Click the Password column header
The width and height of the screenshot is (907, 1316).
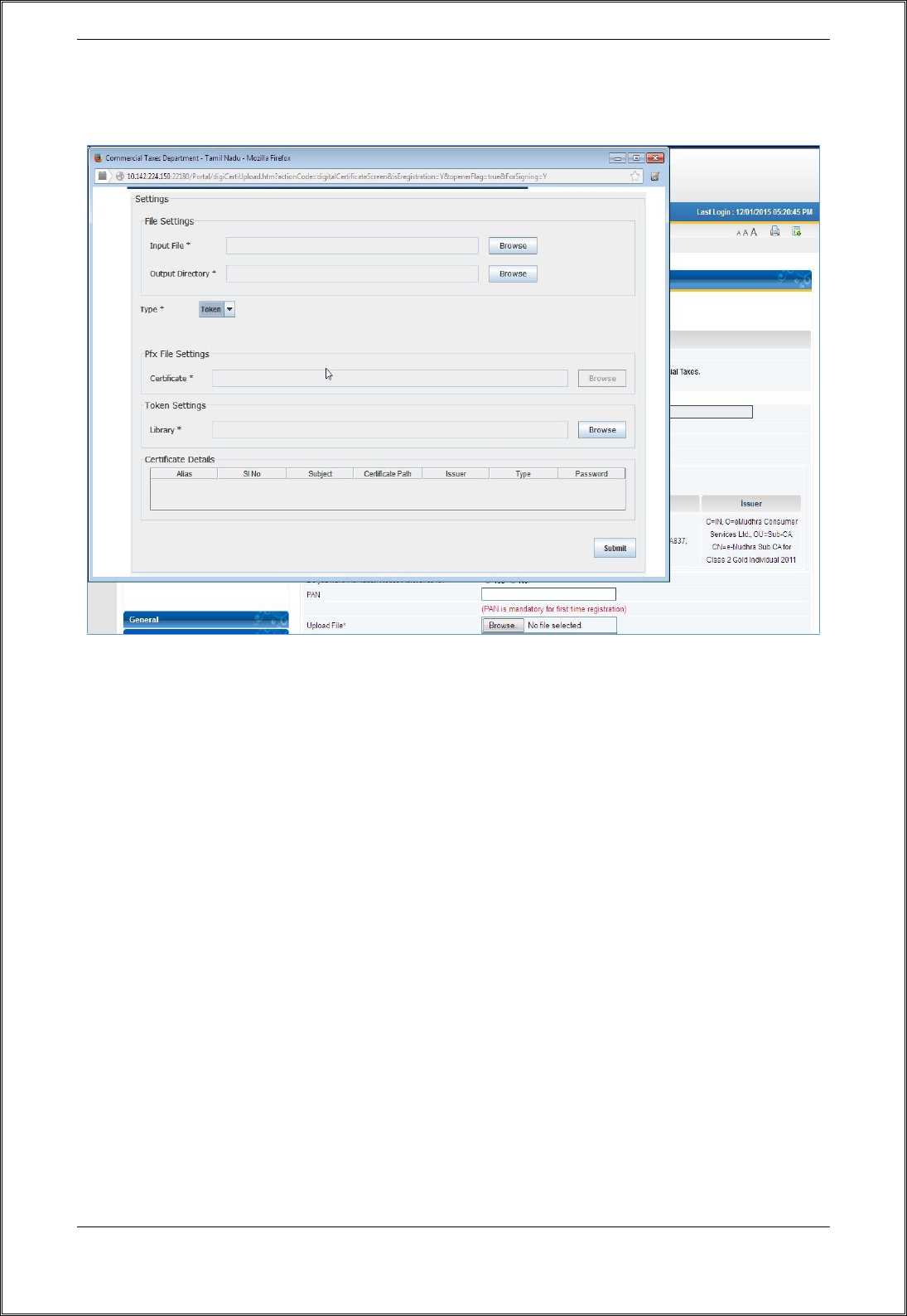pyautogui.click(x=591, y=474)
